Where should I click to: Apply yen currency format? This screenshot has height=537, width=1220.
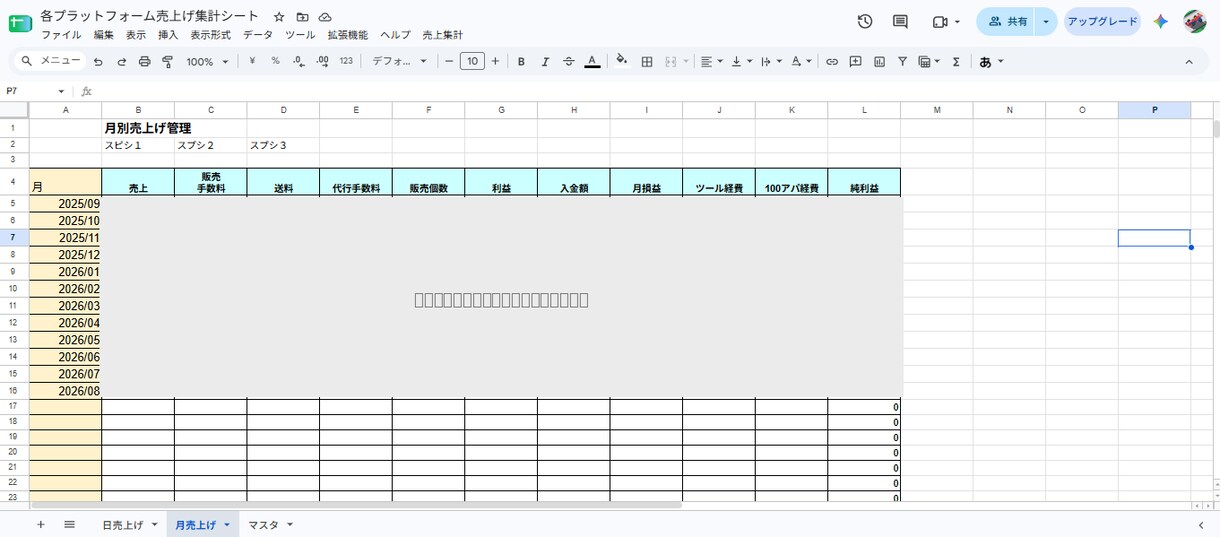[x=253, y=61]
